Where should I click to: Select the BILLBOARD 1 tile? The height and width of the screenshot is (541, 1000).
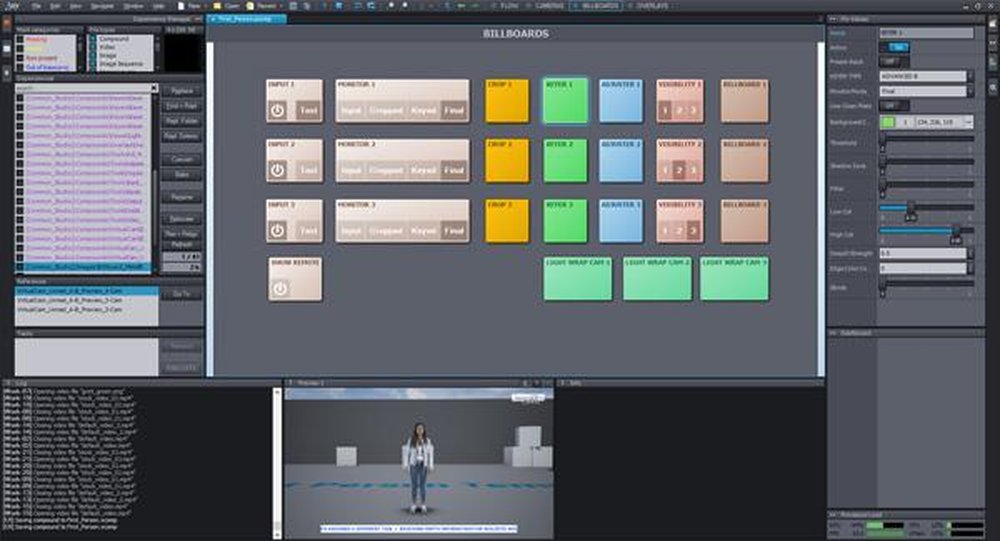[744, 101]
